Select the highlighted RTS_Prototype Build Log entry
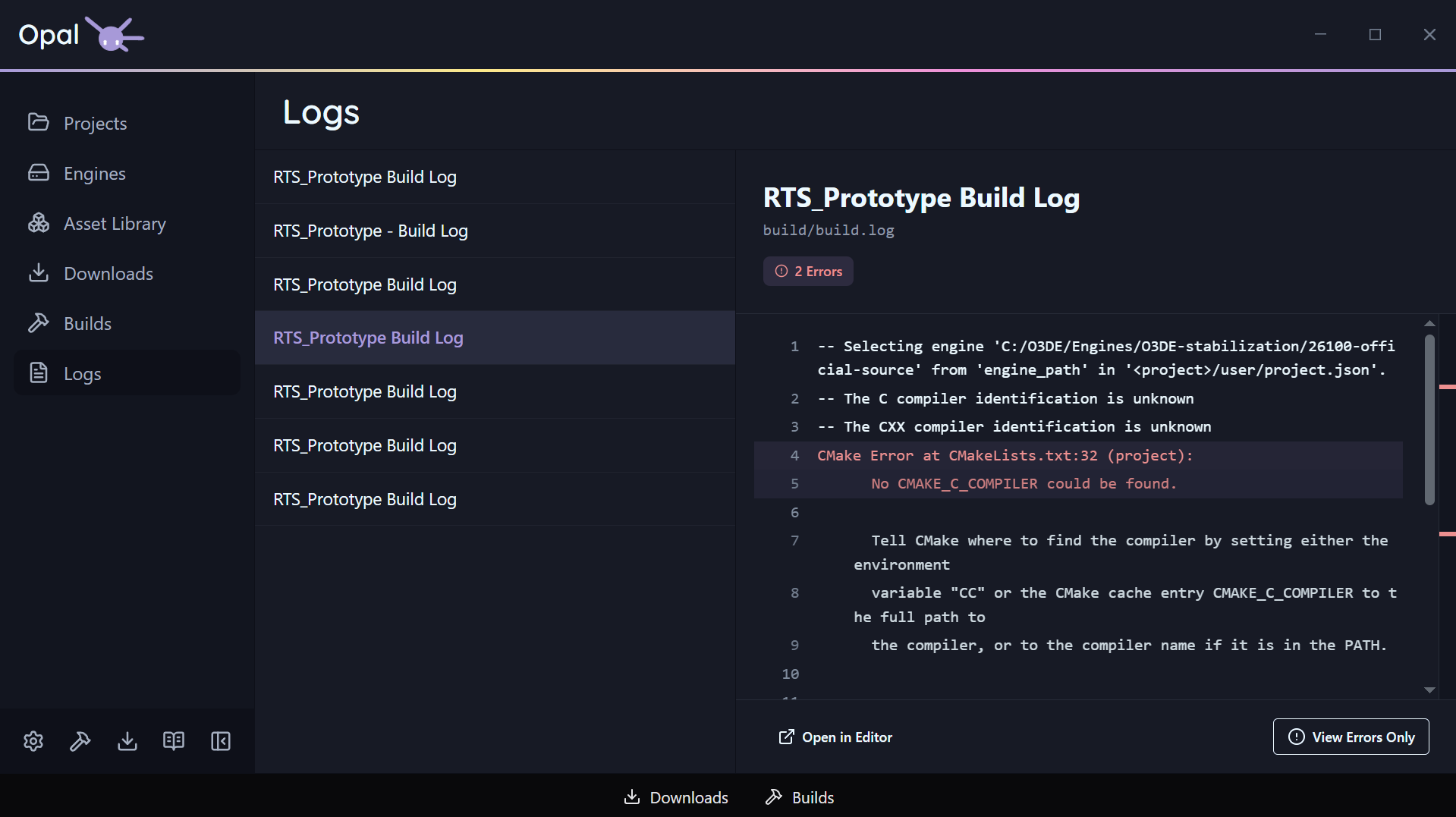This screenshot has height=817, width=1456. coord(495,338)
